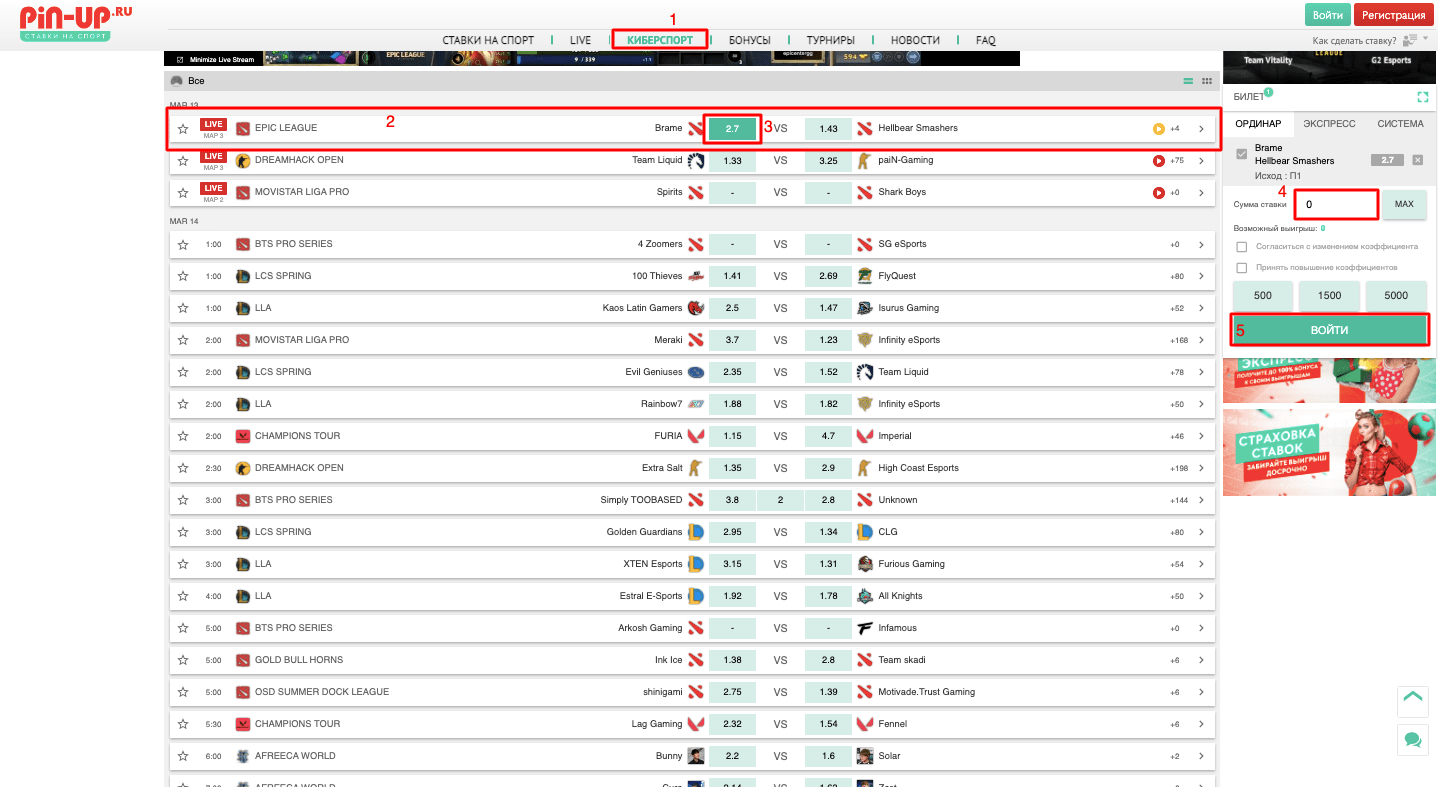The height and width of the screenshot is (787, 1438).
Task: Open live stream icon for Brame vs Hellbear Smashers
Action: [x=1158, y=128]
